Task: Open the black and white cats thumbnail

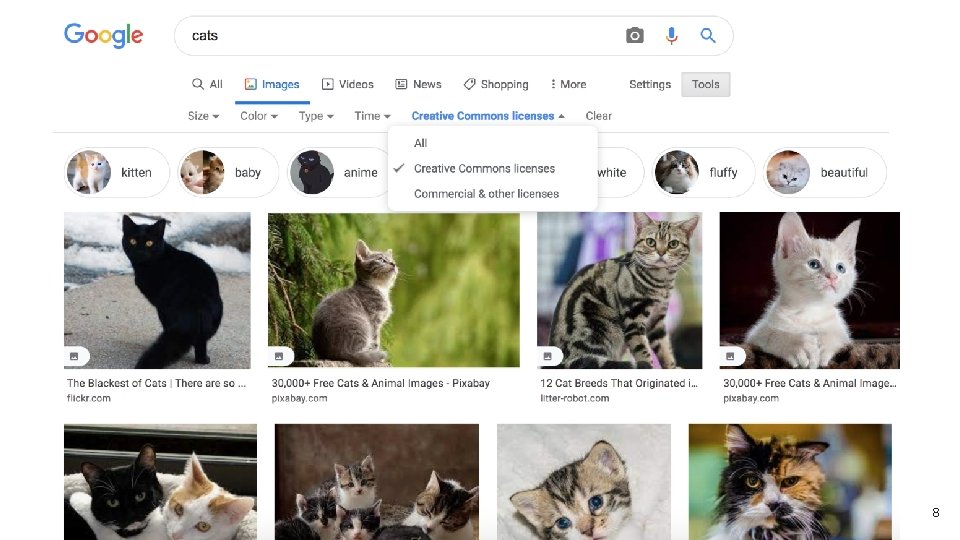Action: [160, 482]
